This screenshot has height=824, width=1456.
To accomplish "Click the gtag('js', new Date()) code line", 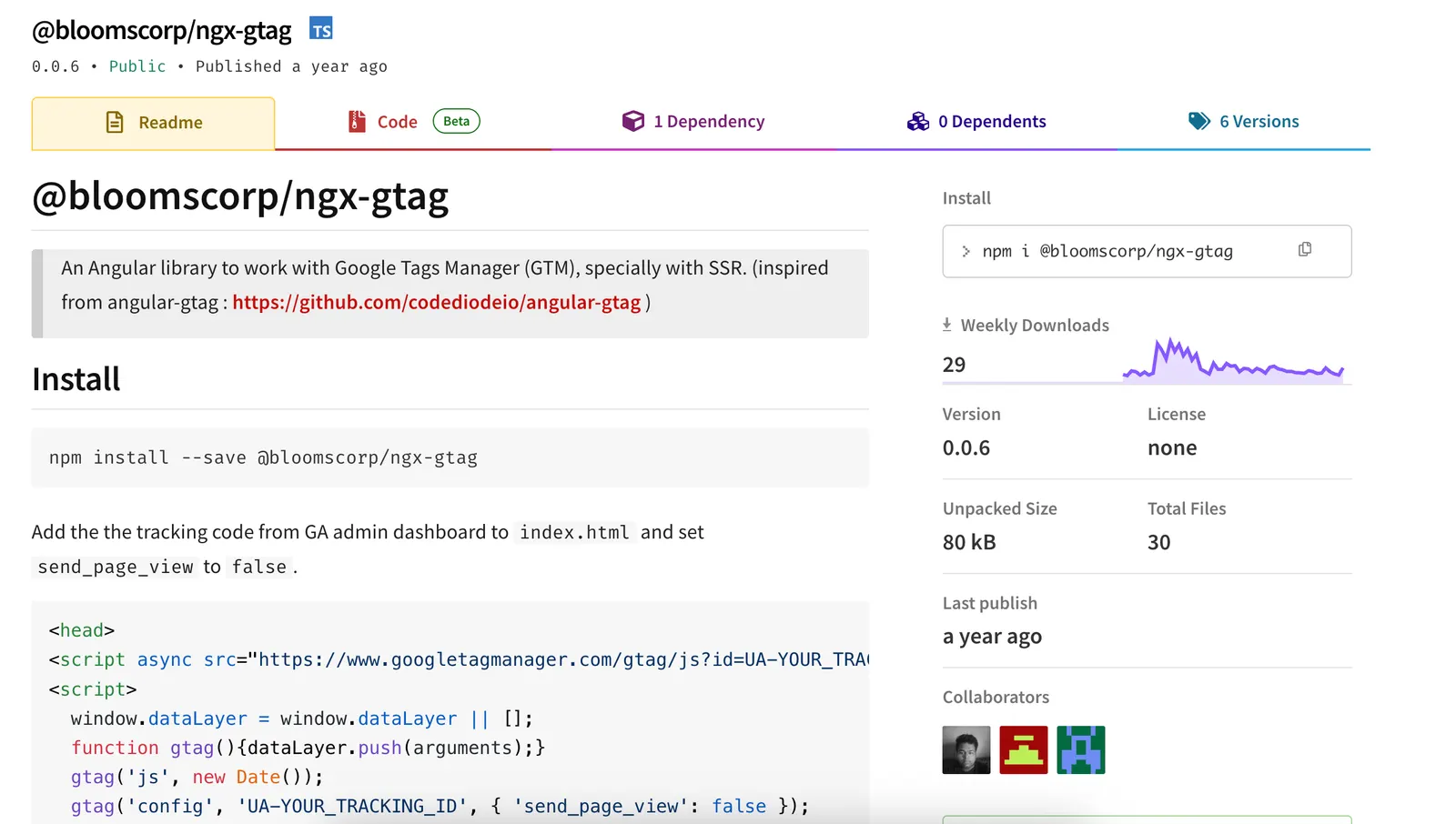I will pos(197,777).
